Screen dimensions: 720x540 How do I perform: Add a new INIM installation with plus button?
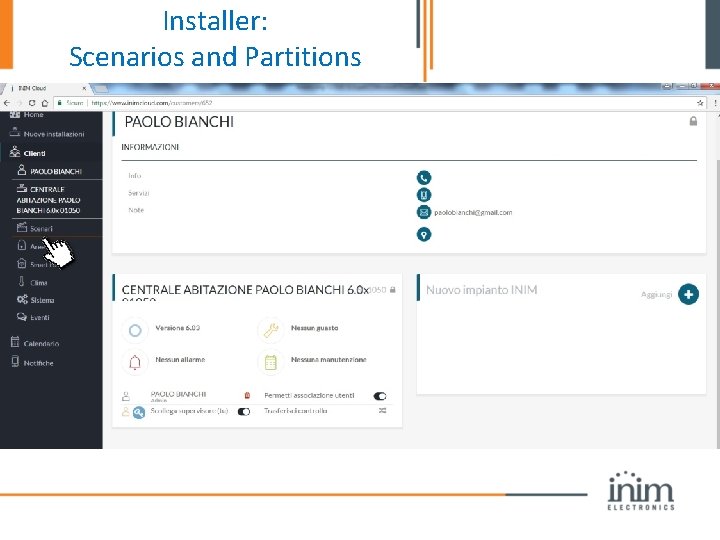[x=688, y=294]
